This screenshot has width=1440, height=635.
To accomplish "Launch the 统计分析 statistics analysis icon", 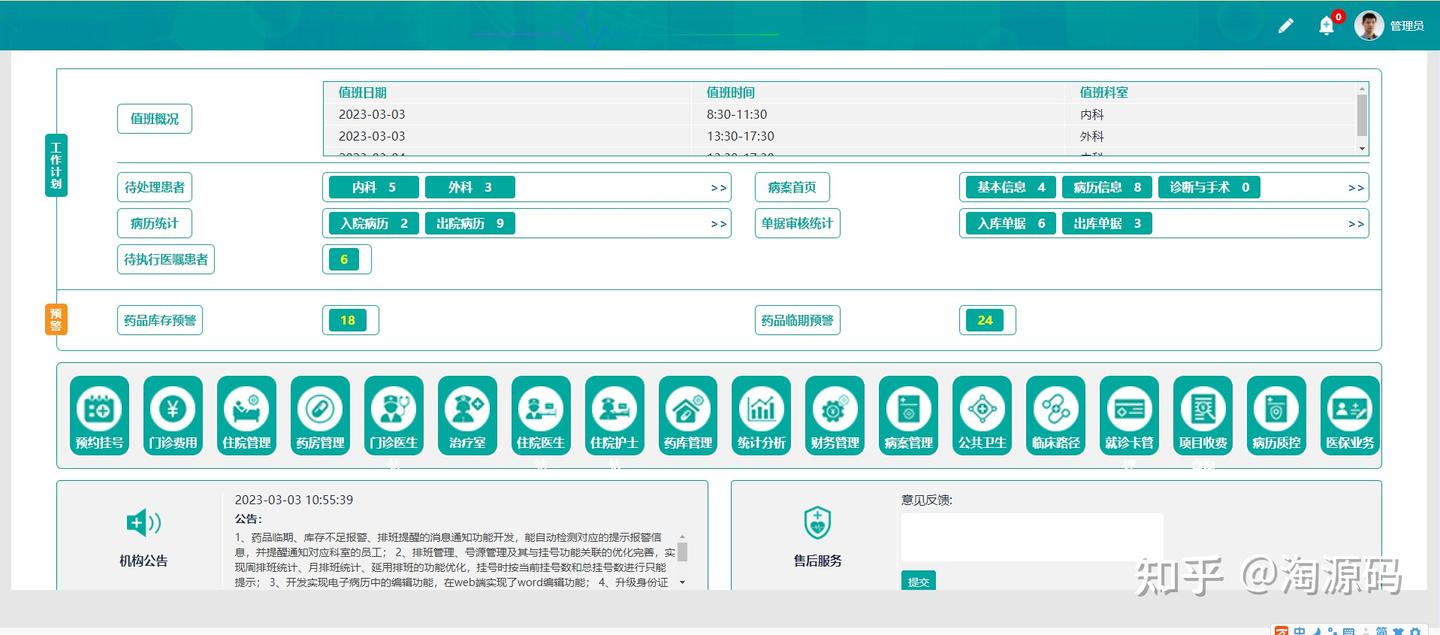I will [x=761, y=414].
